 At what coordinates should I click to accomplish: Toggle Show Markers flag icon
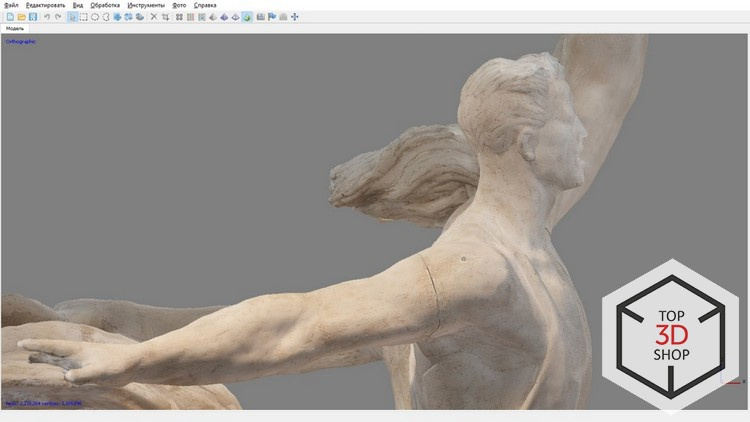pyautogui.click(x=272, y=17)
